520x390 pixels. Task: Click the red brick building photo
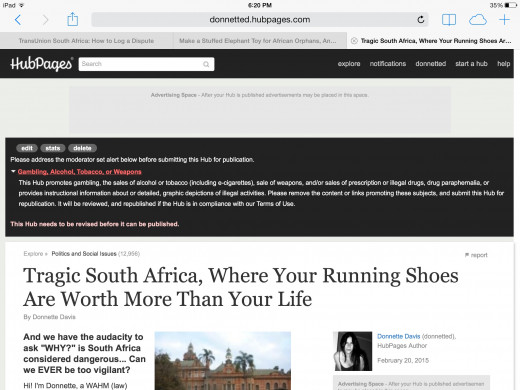coord(223,361)
